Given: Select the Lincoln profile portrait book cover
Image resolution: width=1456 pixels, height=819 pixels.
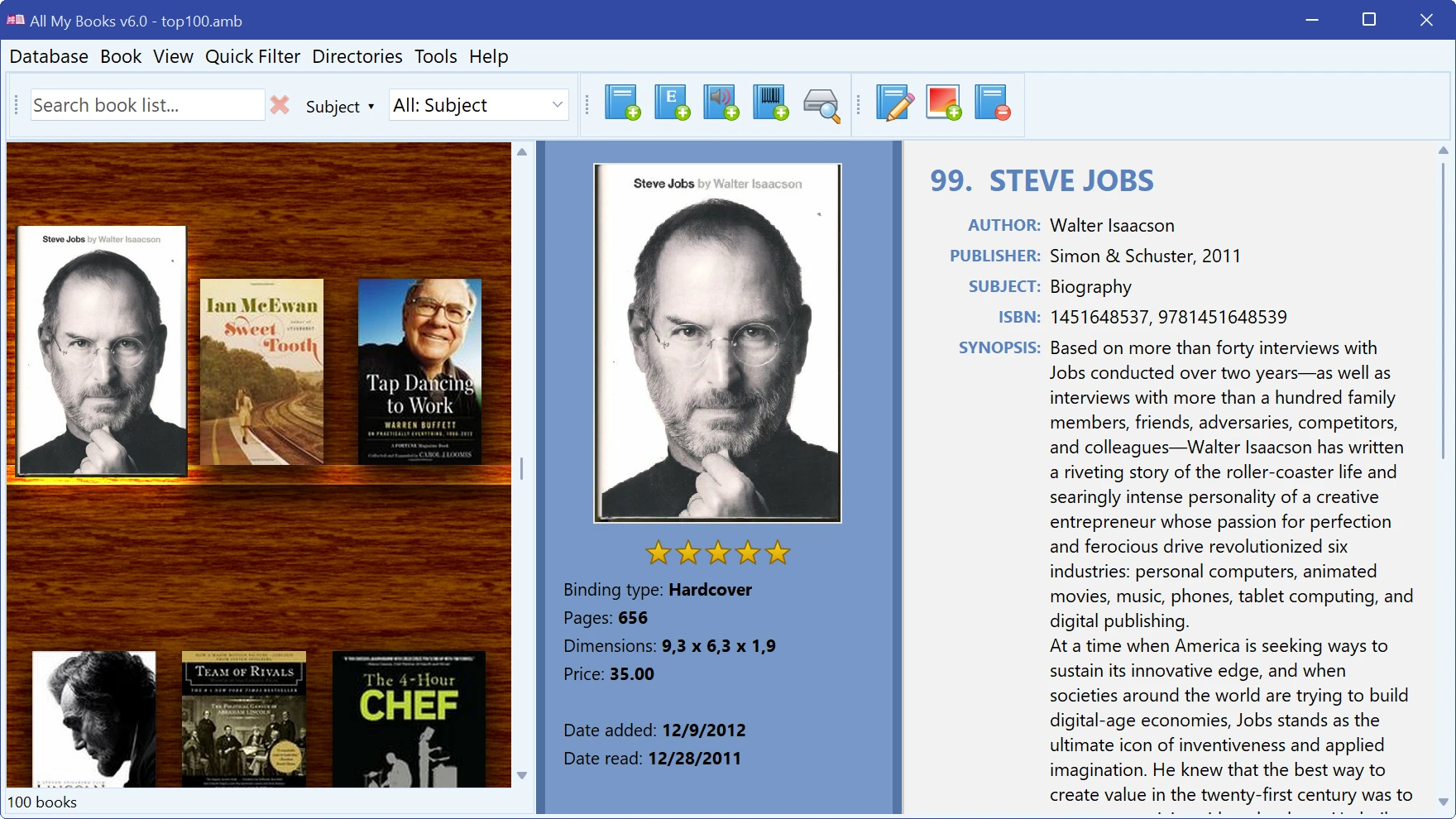Looking at the screenshot, I should coord(94,719).
